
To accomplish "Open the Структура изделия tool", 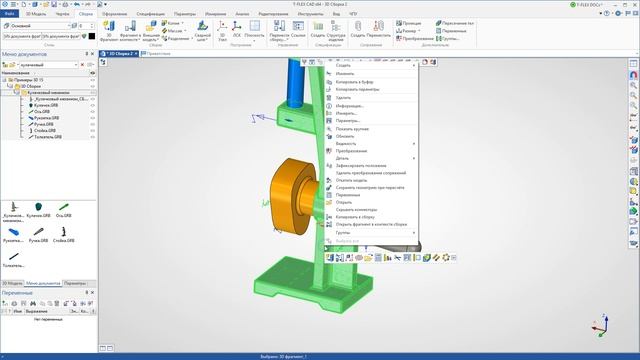I will pyautogui.click(x=336, y=31).
